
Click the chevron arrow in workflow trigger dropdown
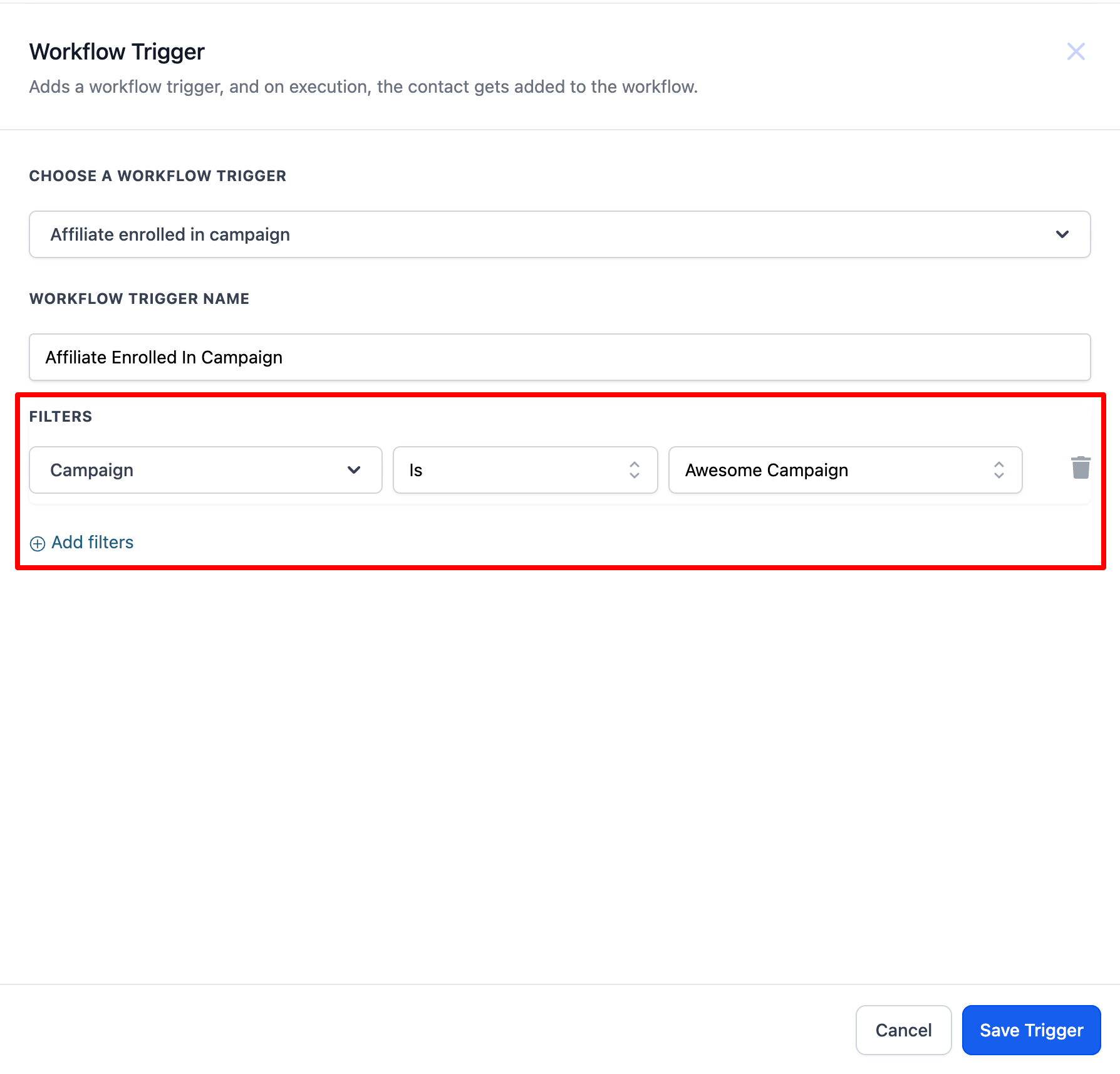(x=1062, y=234)
